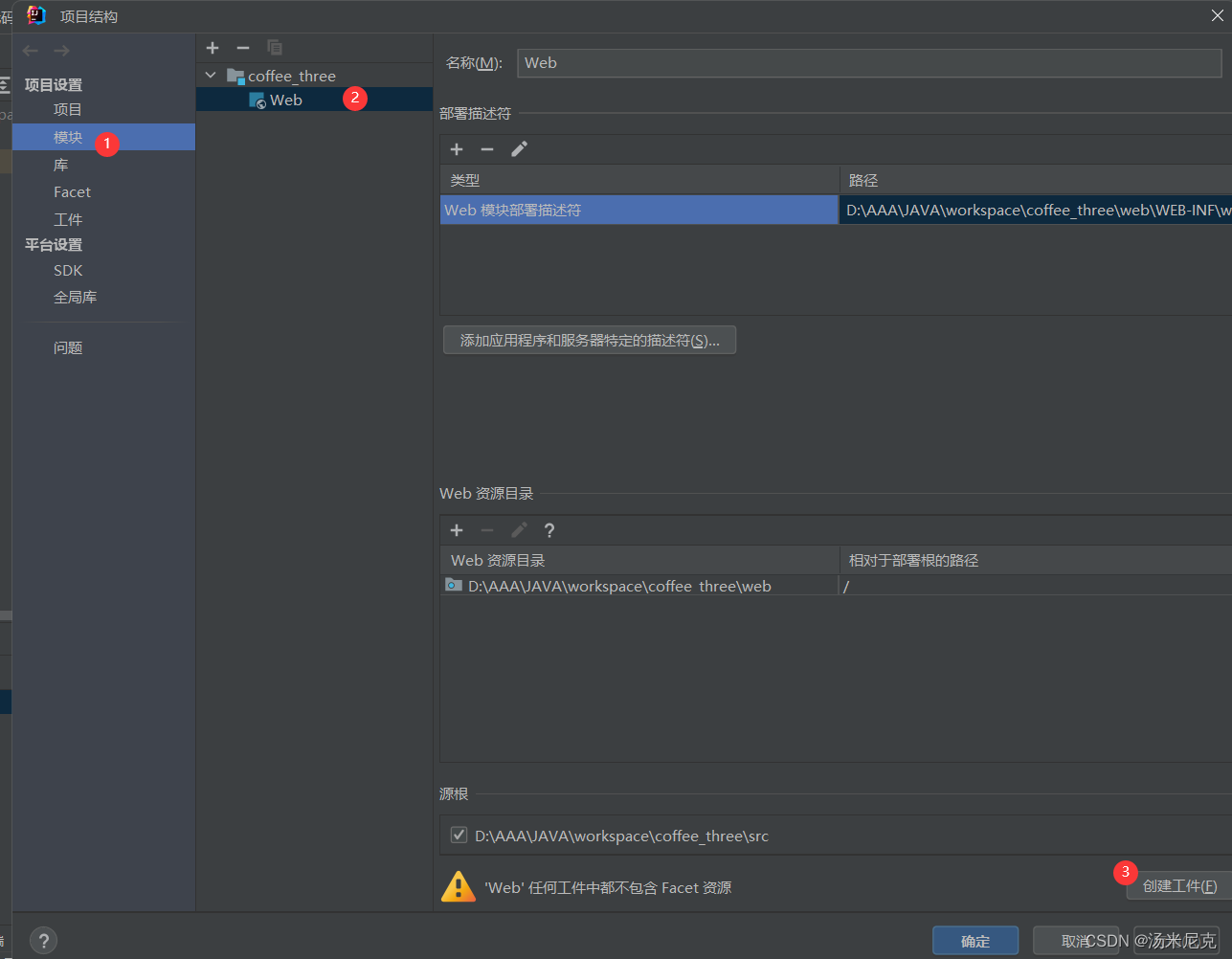Open 模块 section in sidebar
The width and height of the screenshot is (1232, 959).
coord(103,138)
